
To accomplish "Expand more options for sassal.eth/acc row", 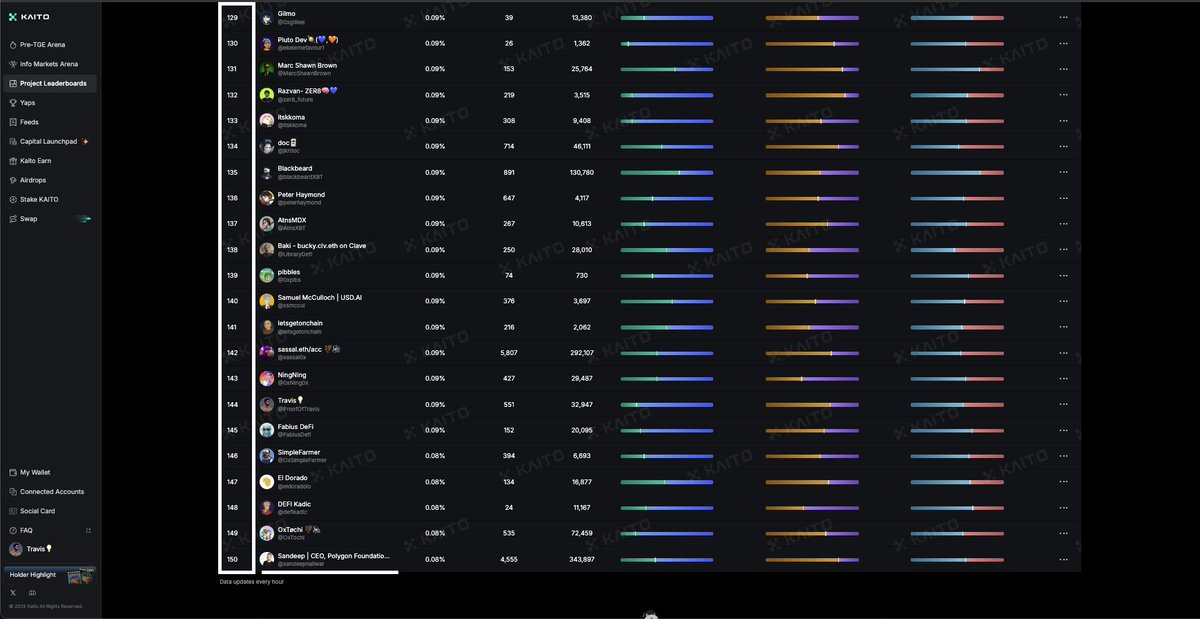I will point(1063,353).
